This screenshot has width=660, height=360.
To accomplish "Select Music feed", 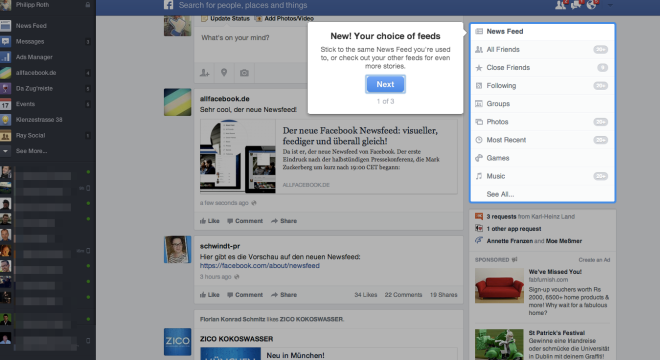I will (542, 176).
